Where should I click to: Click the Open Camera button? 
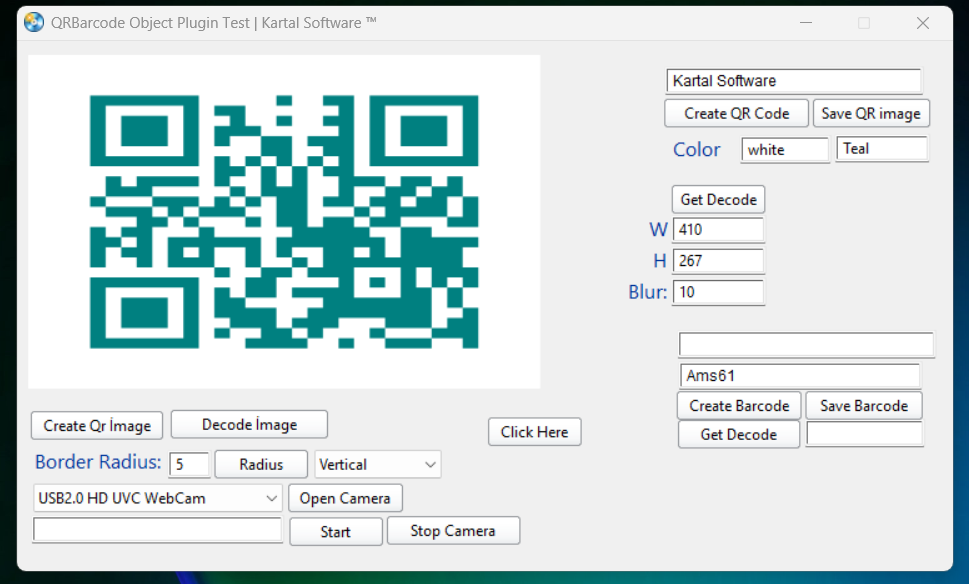tap(345, 498)
